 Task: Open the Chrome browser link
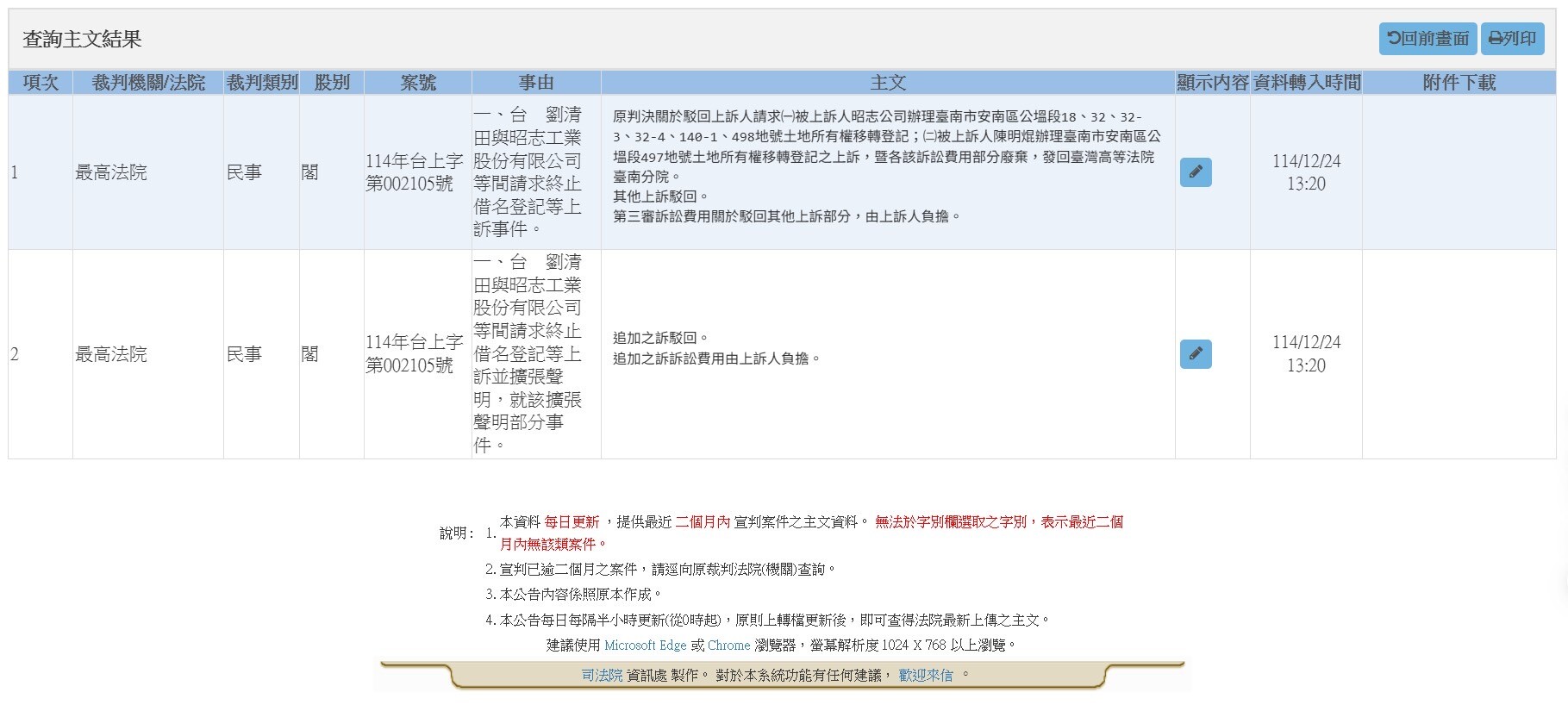pos(728,646)
